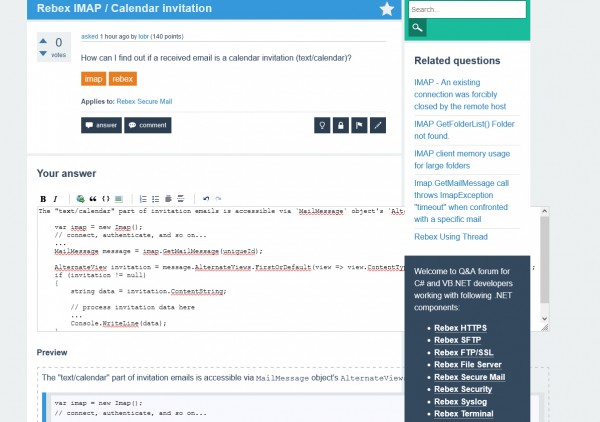The image size is (600, 422).
Task: Focus the Search input field
Action: click(x=467, y=10)
